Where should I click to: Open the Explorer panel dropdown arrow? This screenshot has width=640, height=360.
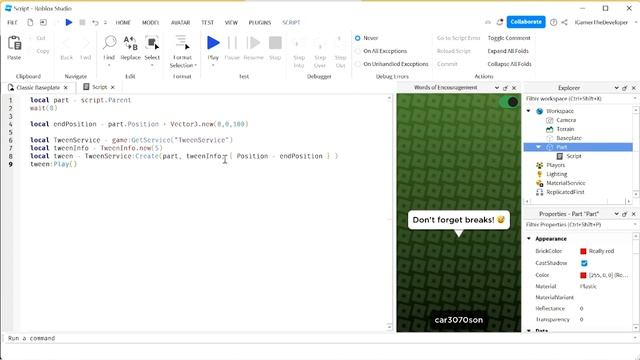616,88
